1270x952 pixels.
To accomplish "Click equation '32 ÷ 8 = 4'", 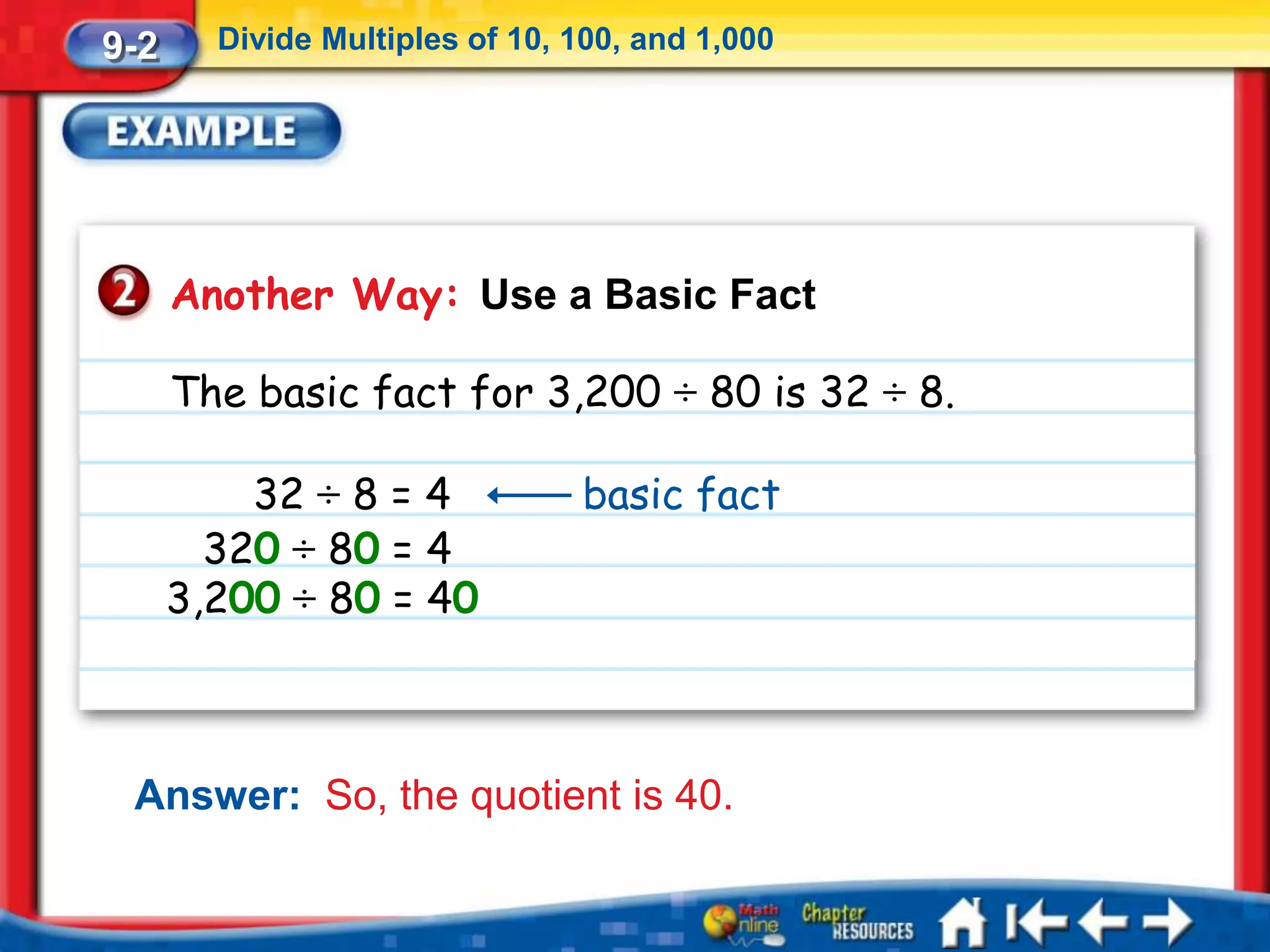I will pyautogui.click(x=352, y=494).
